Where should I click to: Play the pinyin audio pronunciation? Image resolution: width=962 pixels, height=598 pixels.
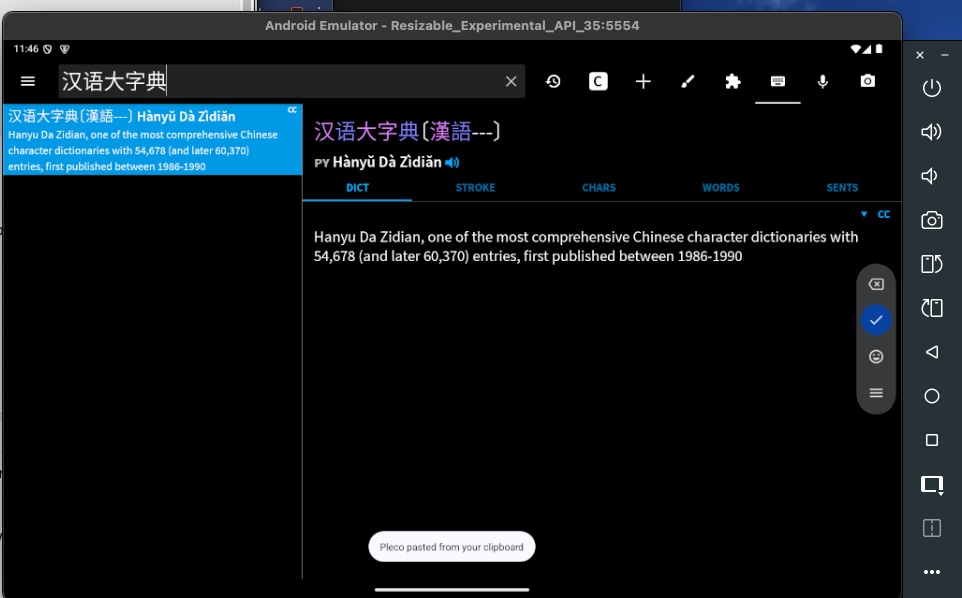453,162
